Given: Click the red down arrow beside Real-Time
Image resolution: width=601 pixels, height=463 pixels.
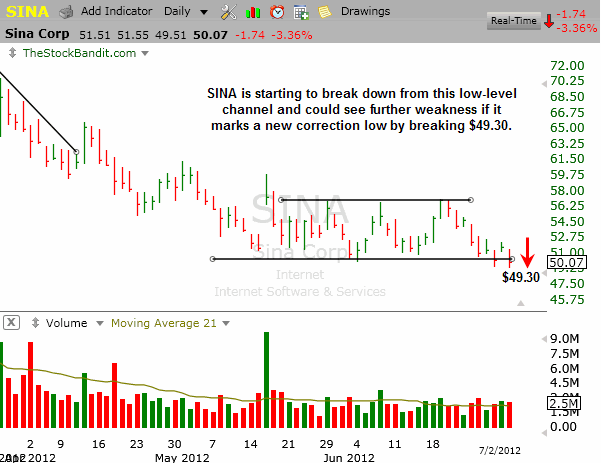Looking at the screenshot, I should [549, 21].
